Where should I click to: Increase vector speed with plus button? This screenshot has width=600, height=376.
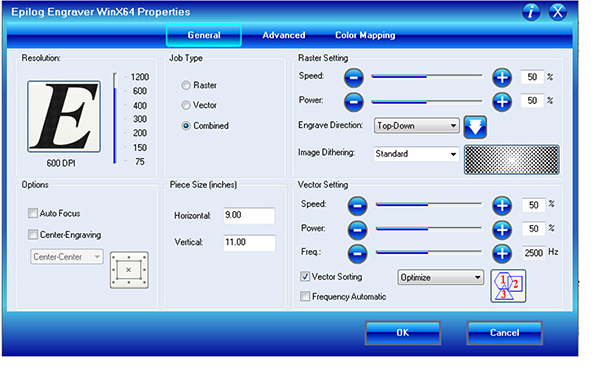tap(502, 206)
